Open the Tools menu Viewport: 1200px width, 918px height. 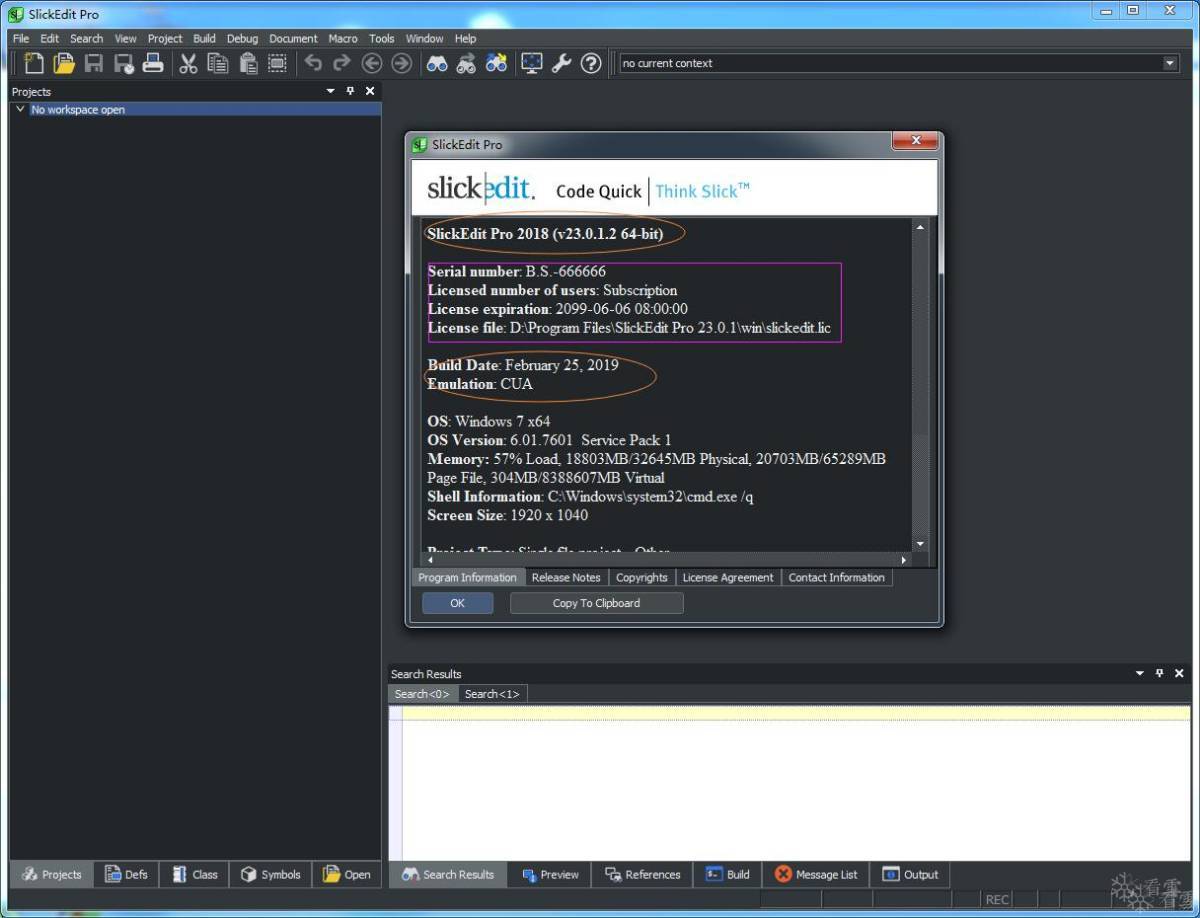(382, 38)
